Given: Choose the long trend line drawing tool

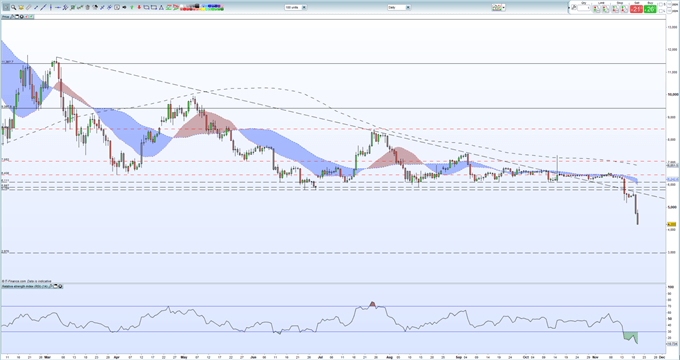Looking at the screenshot, I should (43, 7).
